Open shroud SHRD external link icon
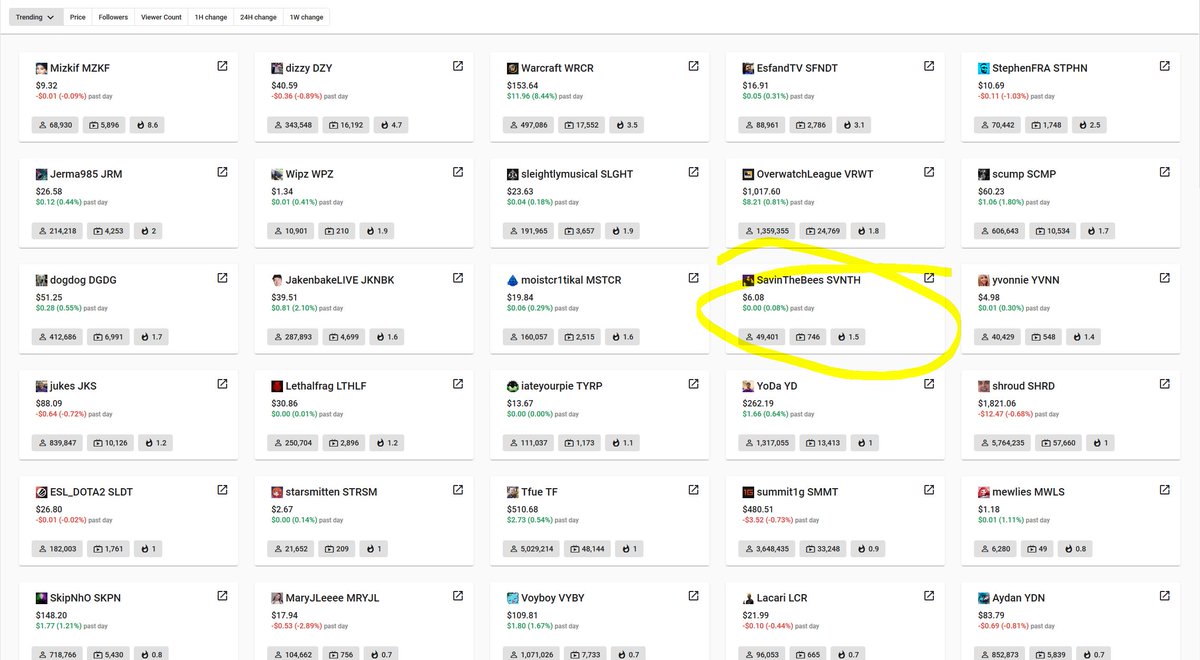 (x=1165, y=384)
